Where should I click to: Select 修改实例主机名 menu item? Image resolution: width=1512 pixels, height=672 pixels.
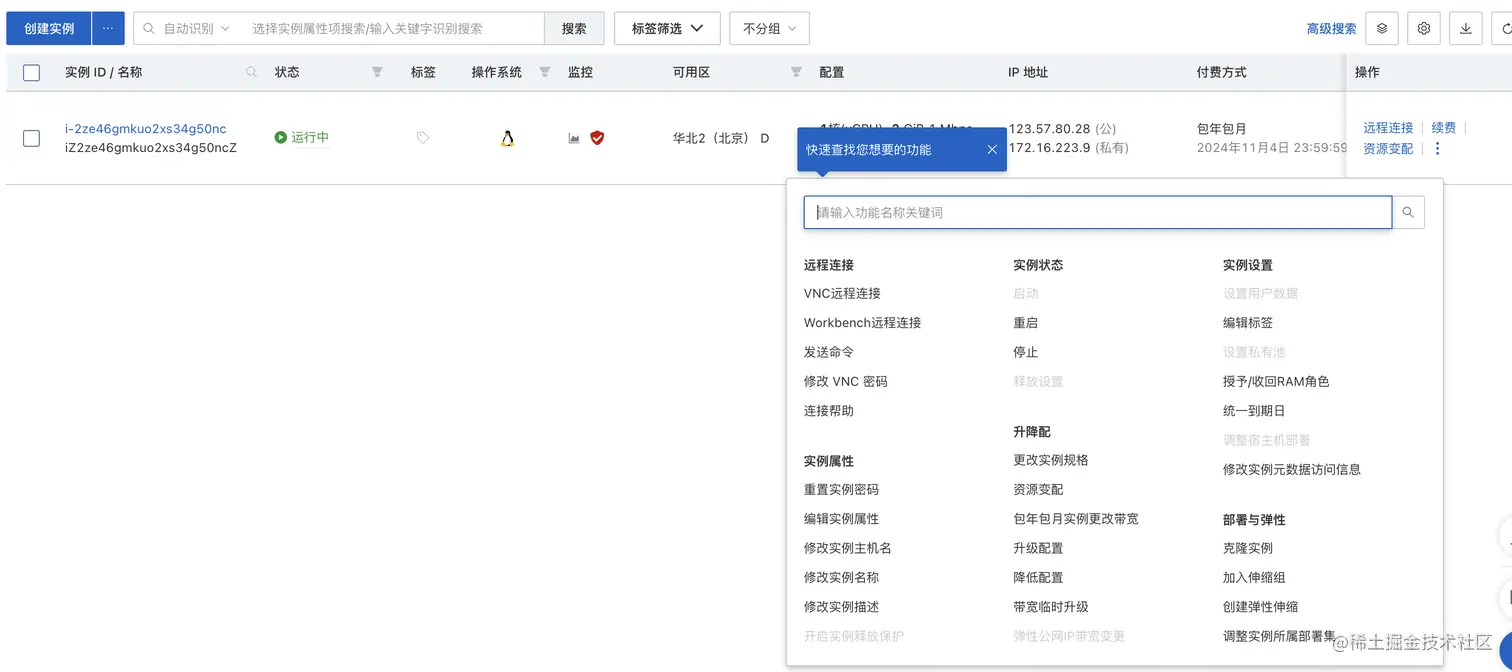tap(848, 548)
